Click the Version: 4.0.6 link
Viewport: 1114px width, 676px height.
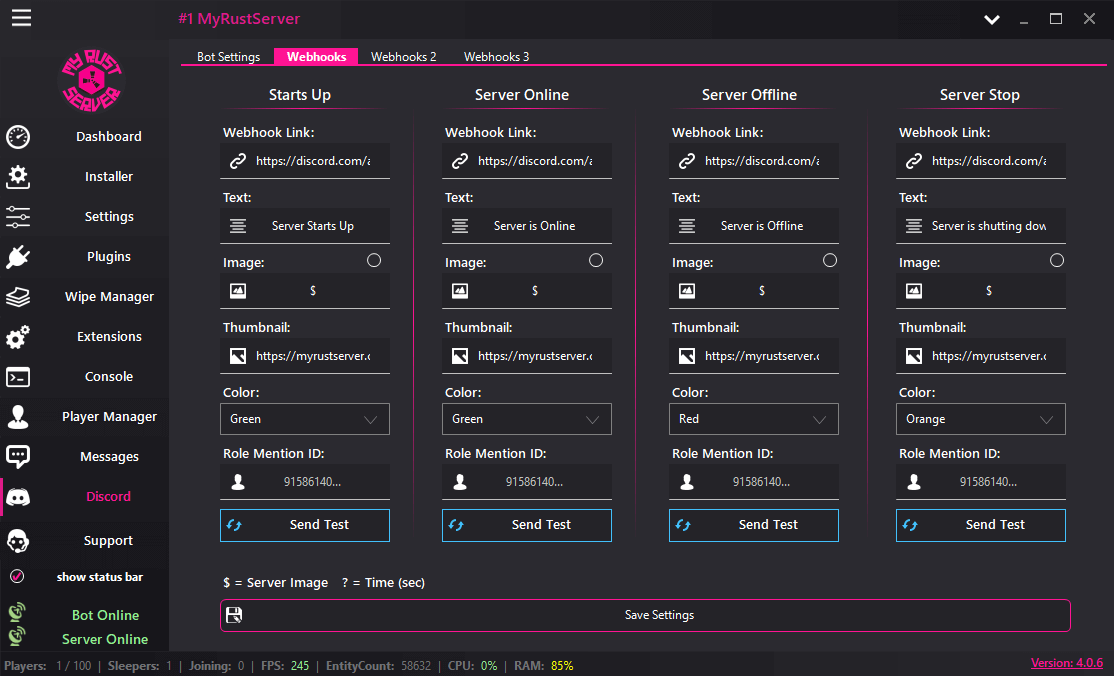1067,662
